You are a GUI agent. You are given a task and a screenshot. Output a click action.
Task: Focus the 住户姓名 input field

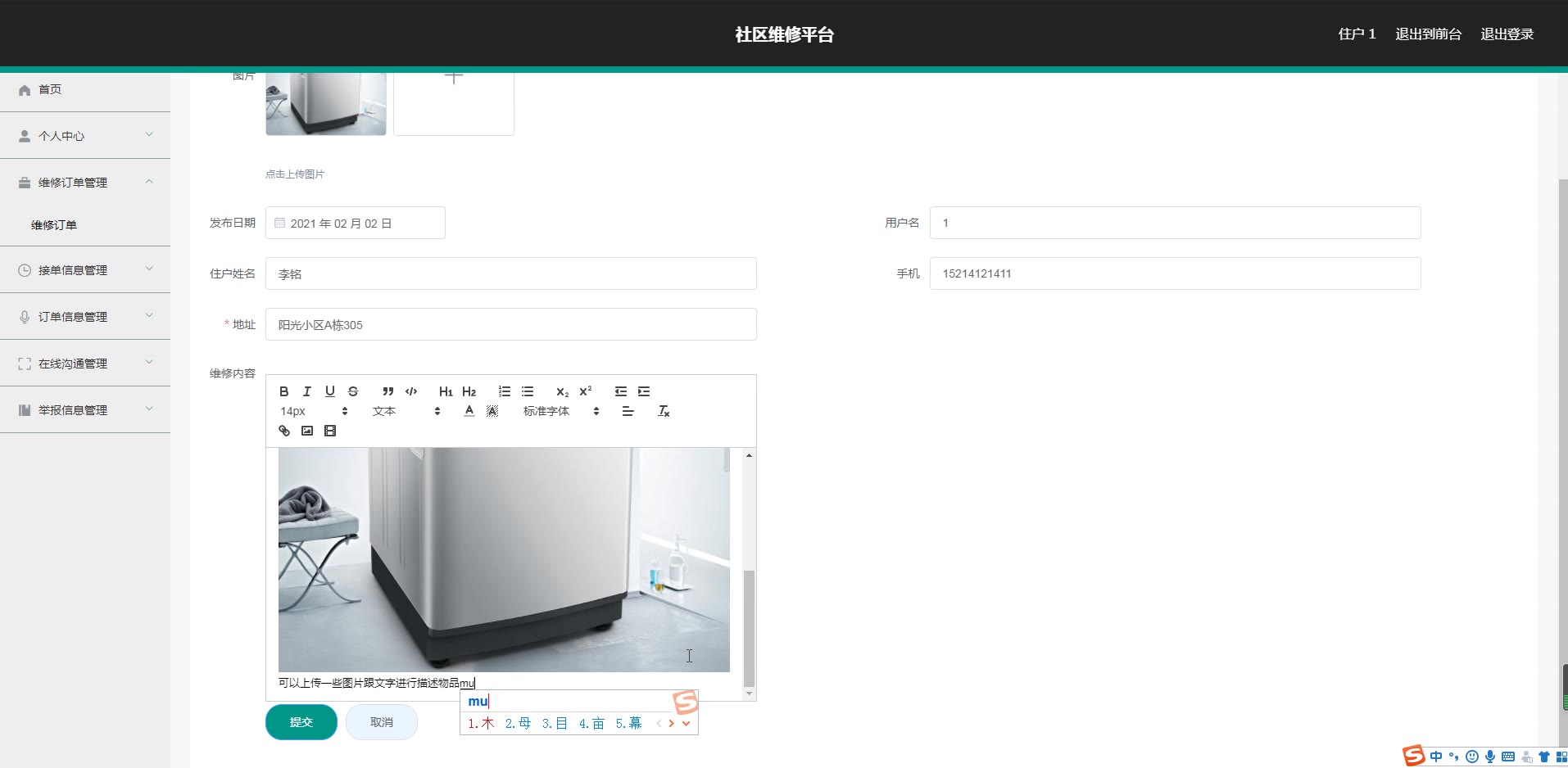[x=511, y=273]
